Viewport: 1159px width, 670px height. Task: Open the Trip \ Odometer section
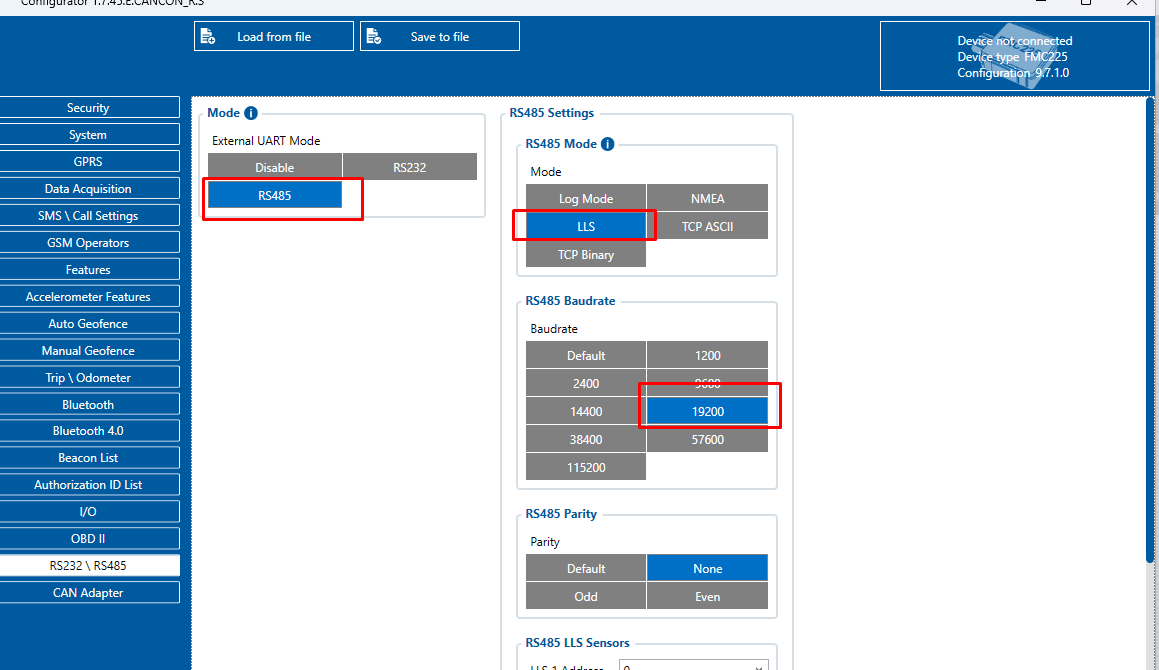(88, 378)
